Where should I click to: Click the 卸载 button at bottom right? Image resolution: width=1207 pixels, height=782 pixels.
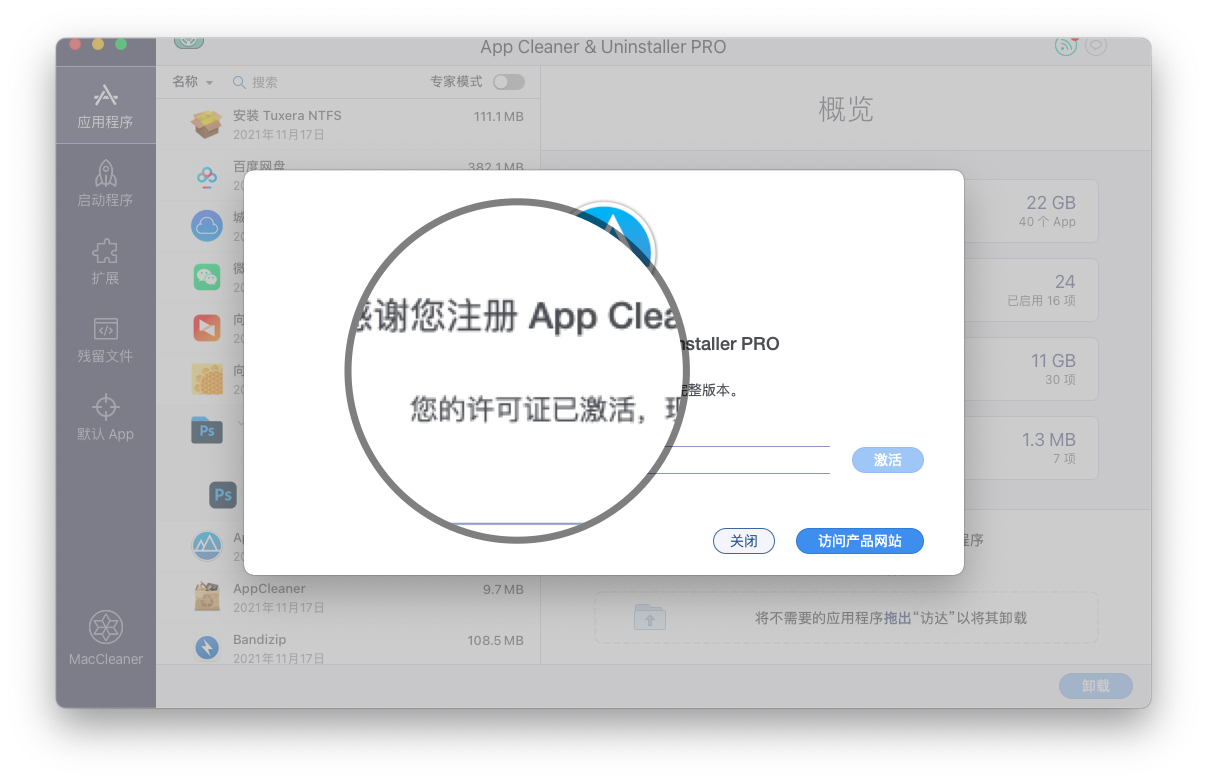[x=1096, y=686]
